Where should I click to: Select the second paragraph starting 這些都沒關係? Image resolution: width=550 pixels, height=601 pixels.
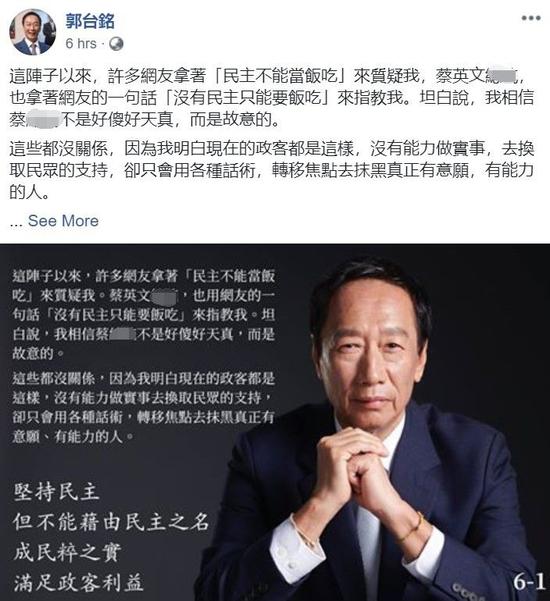(x=272, y=170)
